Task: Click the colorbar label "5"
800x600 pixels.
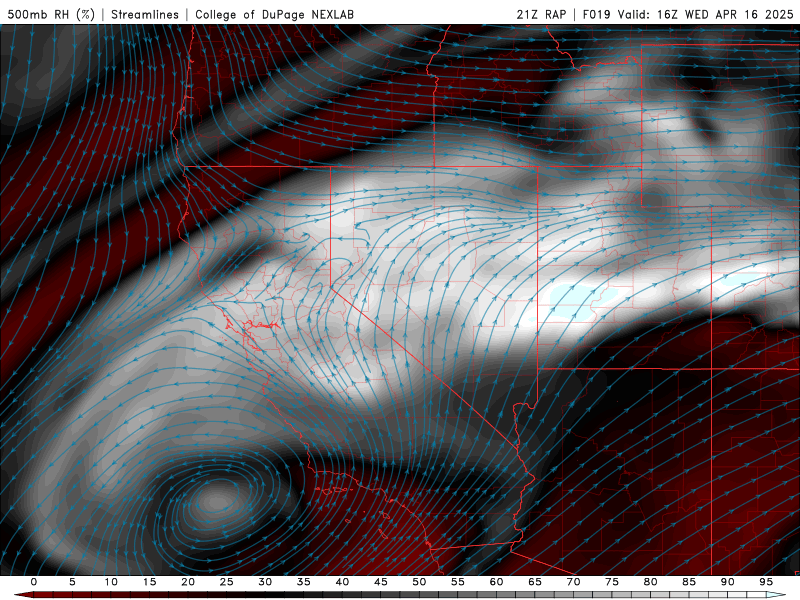Action: (x=72, y=582)
